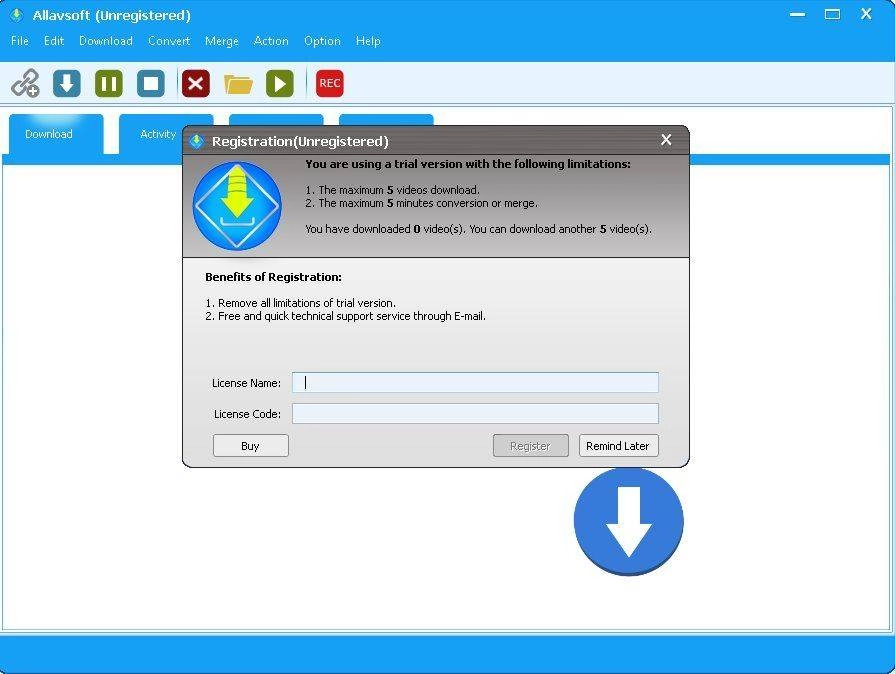This screenshot has height=674, width=895.
Task: Click 'Remove all limitations of trial version.' text
Action: pyautogui.click(x=307, y=303)
